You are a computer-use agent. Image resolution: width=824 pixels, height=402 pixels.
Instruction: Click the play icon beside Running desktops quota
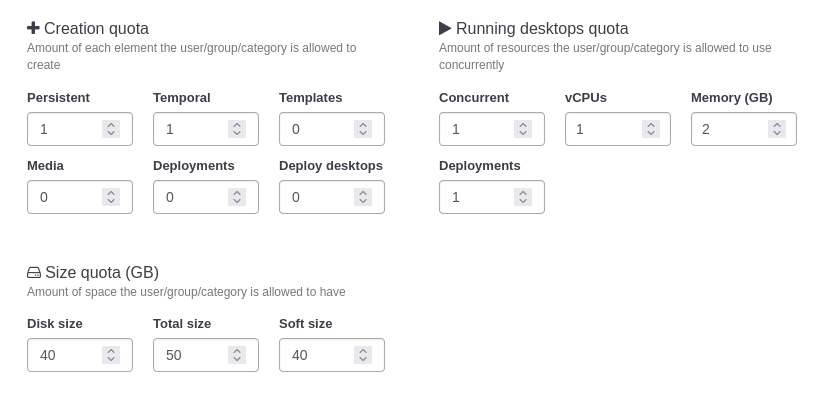[x=445, y=28]
